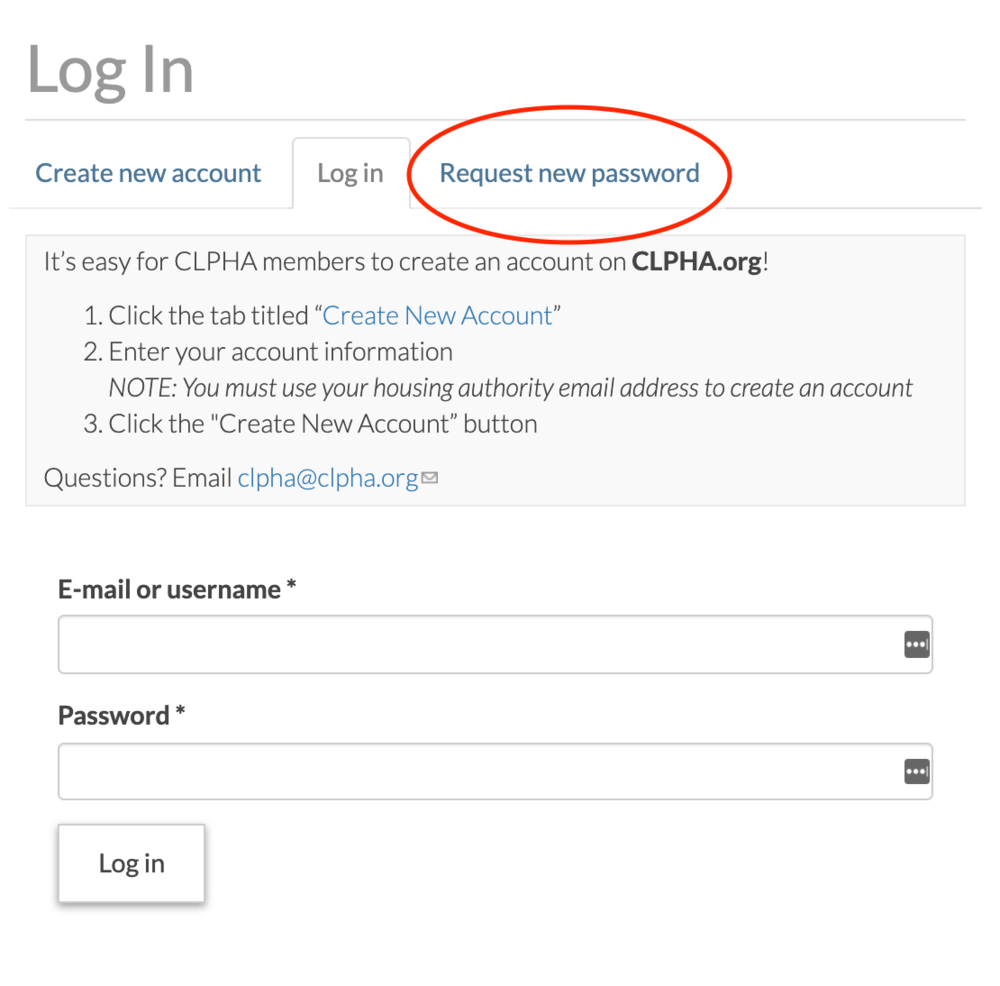Click the E-mail or username label
Viewport: 1000px width, 986px height.
pyautogui.click(x=169, y=589)
